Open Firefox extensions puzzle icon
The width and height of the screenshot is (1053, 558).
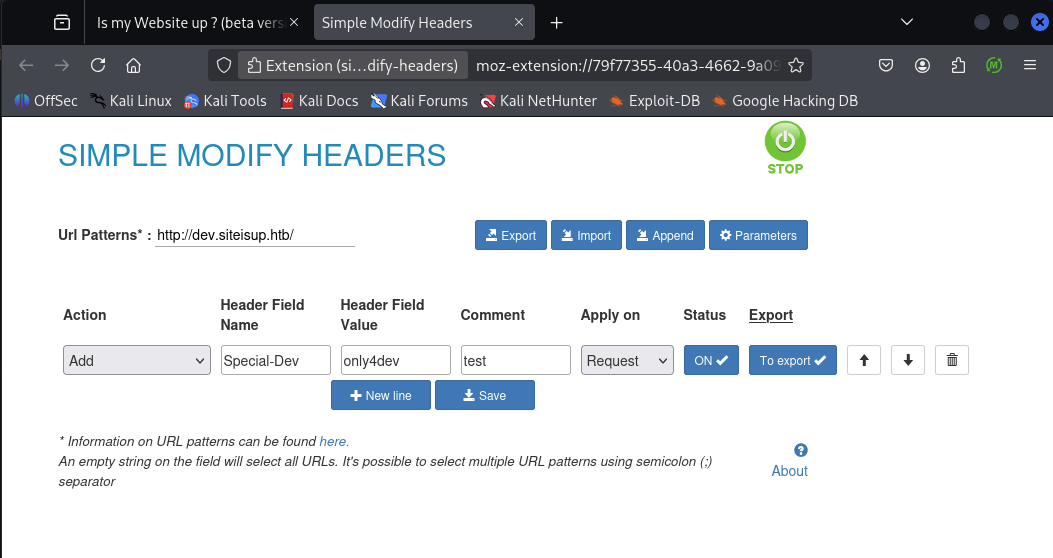click(x=958, y=65)
